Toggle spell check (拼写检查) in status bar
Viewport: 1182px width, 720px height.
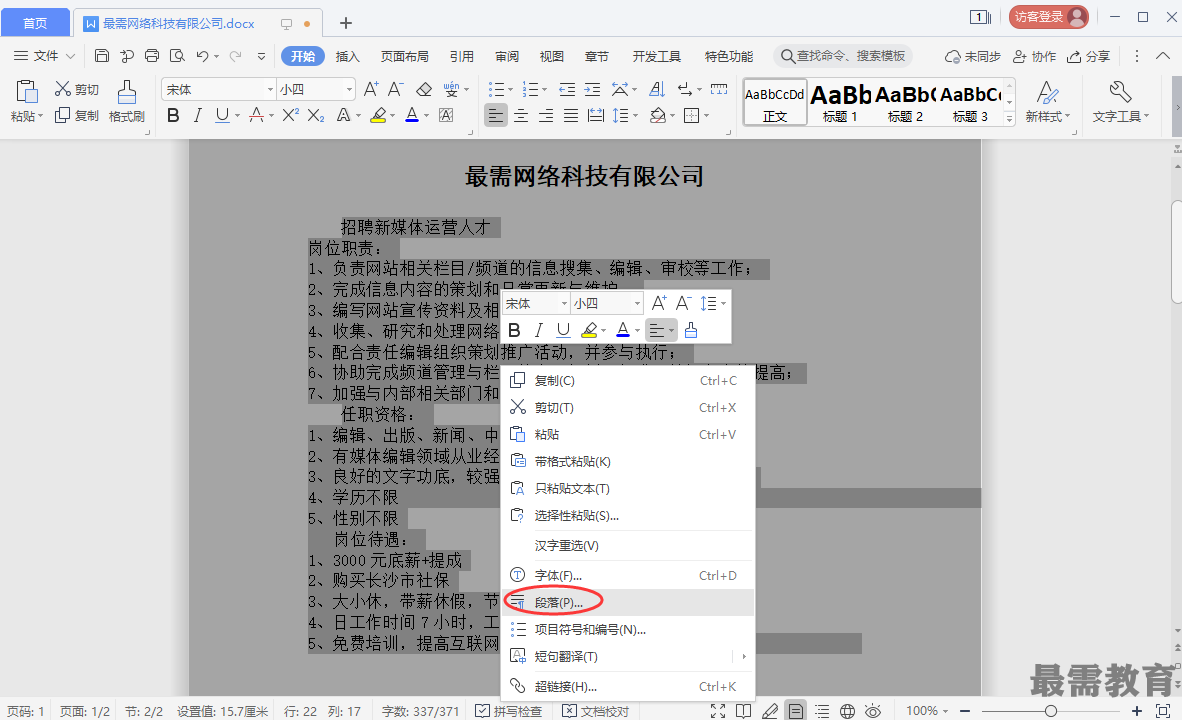pos(509,711)
